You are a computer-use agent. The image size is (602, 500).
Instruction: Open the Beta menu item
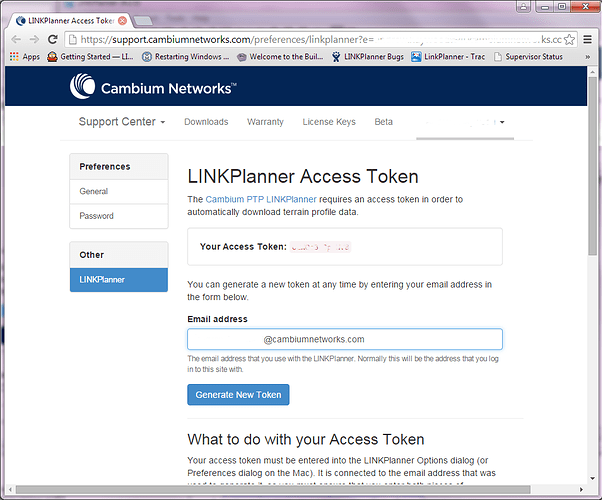(x=384, y=122)
